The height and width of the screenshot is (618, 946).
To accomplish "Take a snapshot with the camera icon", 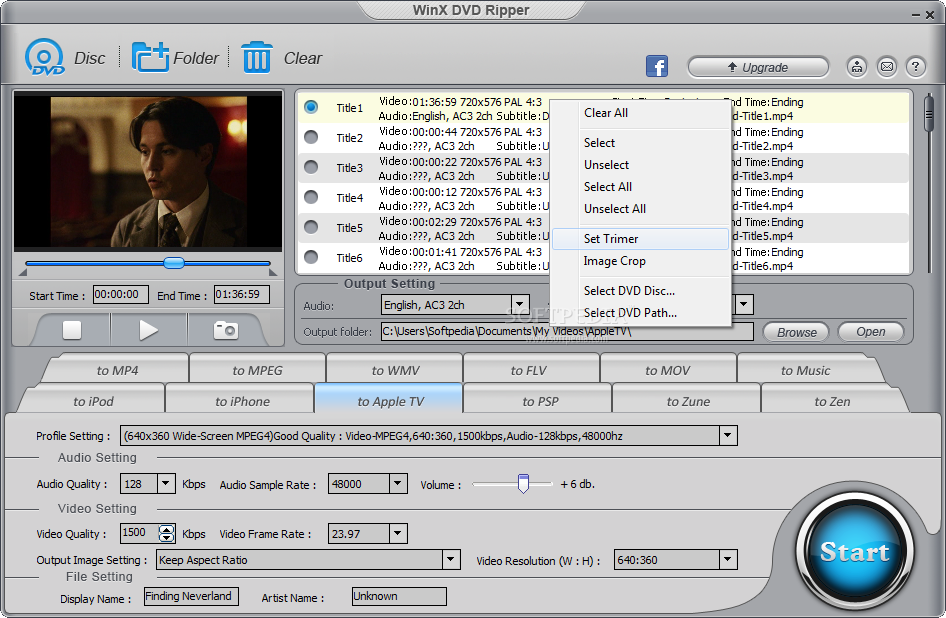I will click(x=226, y=330).
